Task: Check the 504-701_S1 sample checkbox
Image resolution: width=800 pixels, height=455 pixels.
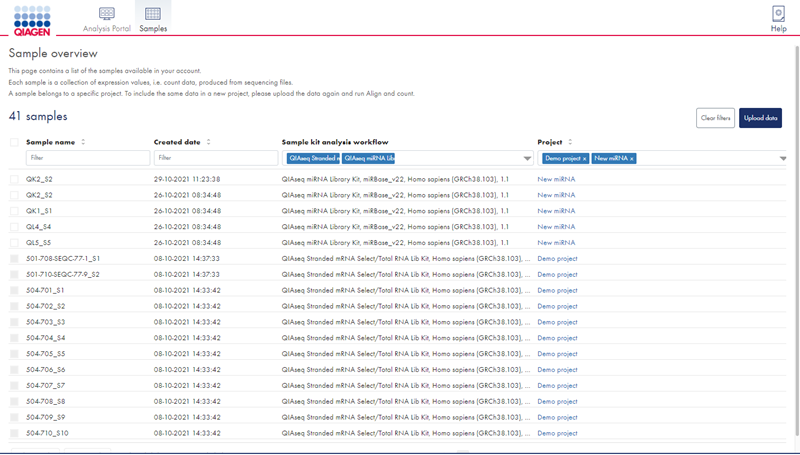Action: pyautogui.click(x=14, y=290)
